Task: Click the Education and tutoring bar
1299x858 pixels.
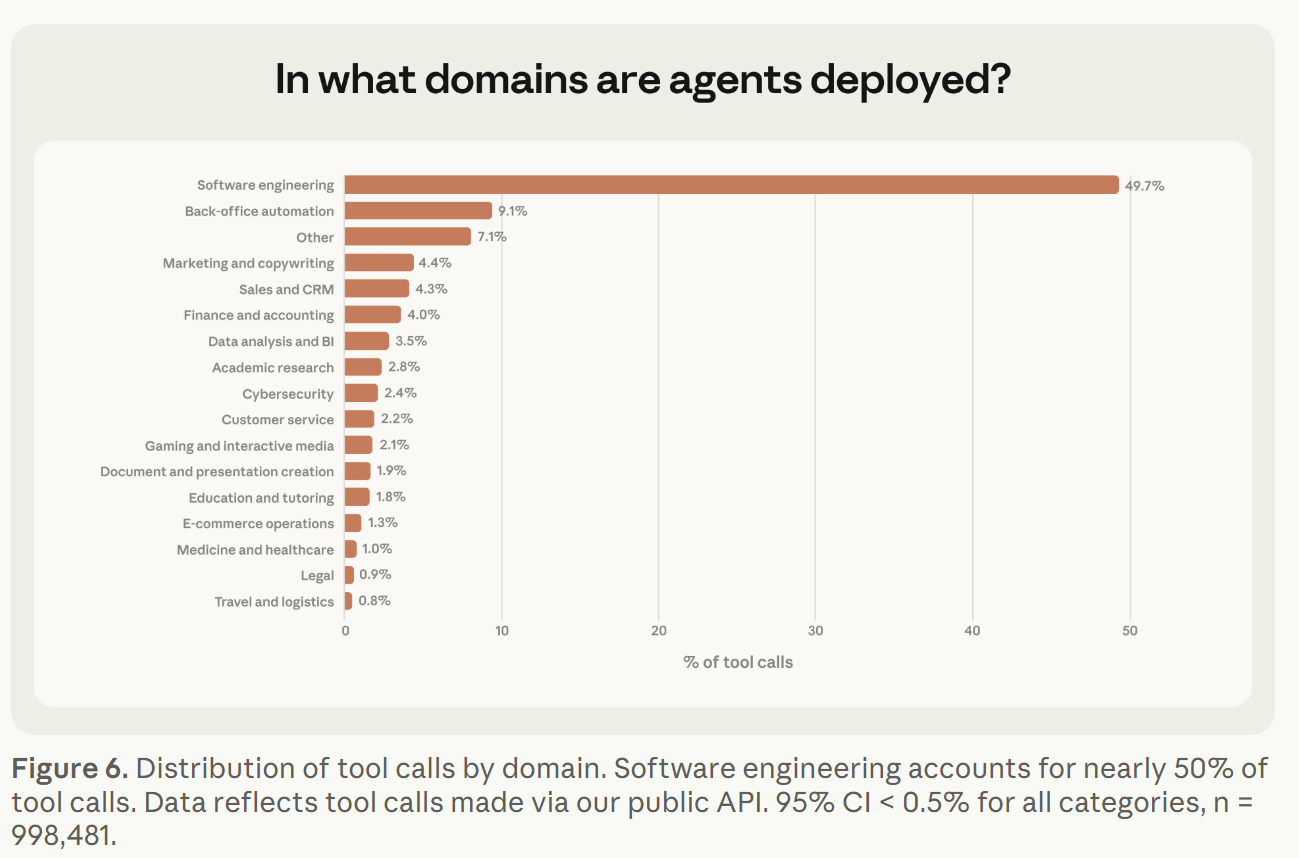Action: 357,497
